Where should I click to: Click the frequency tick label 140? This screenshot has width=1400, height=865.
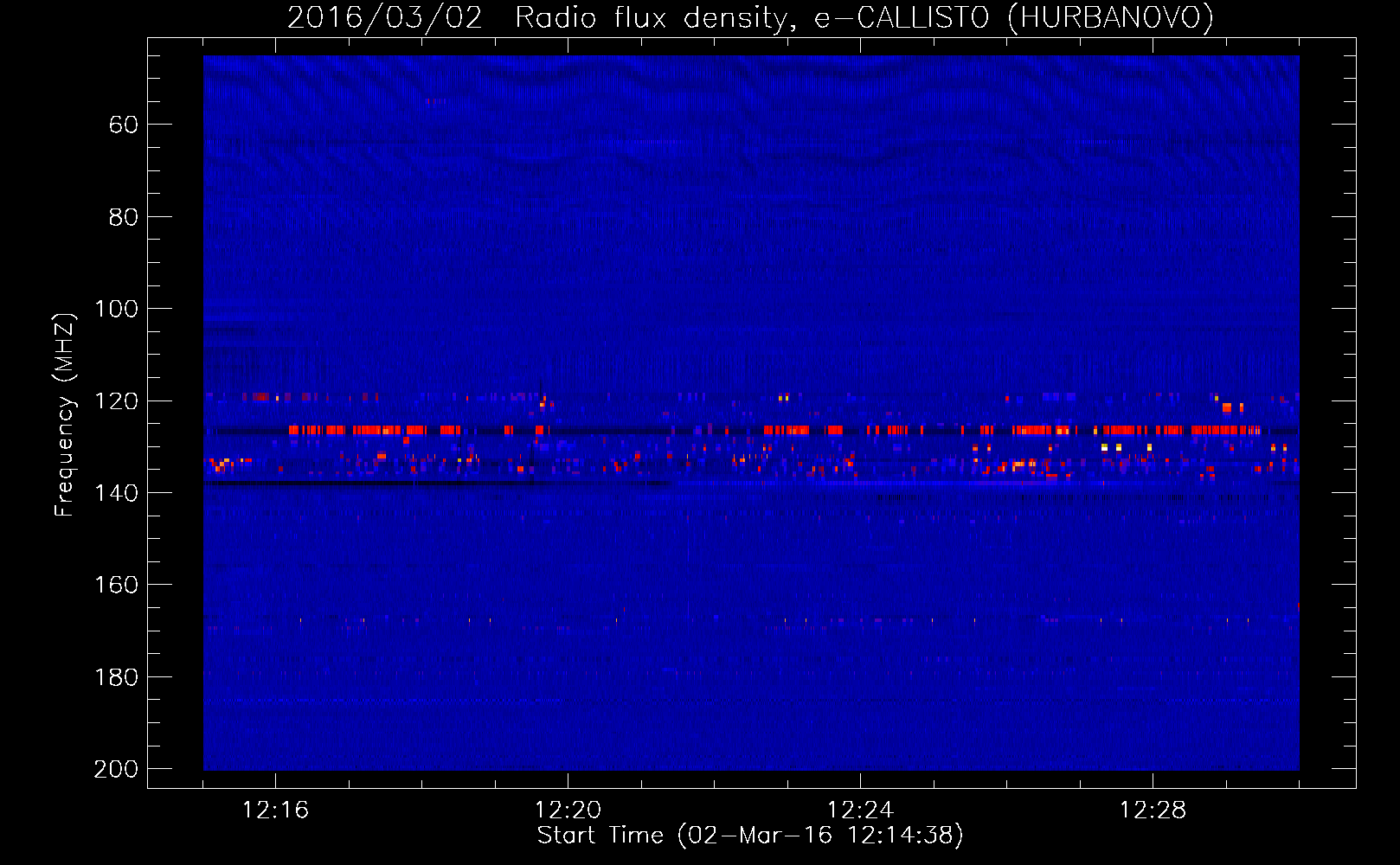tap(117, 493)
